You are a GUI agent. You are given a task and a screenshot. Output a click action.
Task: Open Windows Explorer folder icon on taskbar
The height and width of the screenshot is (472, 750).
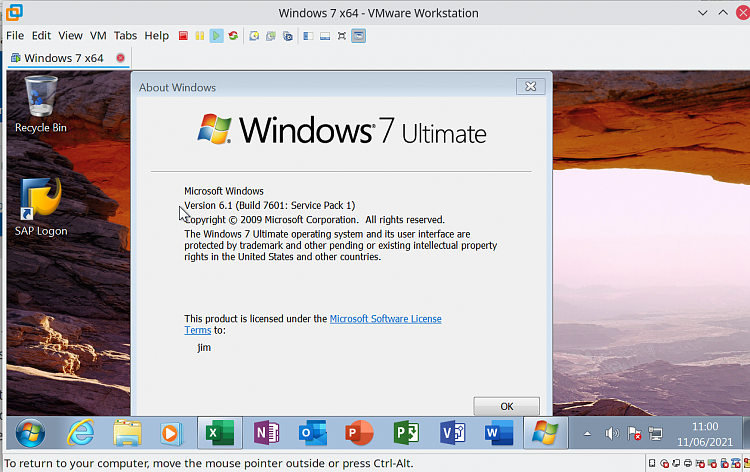[x=127, y=433]
